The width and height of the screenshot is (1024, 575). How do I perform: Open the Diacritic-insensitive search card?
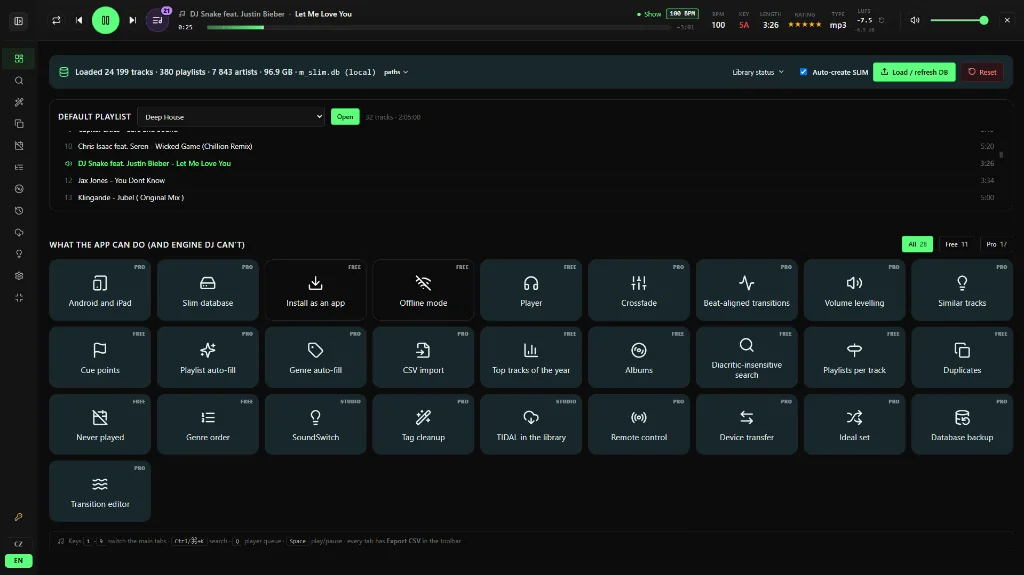746,357
